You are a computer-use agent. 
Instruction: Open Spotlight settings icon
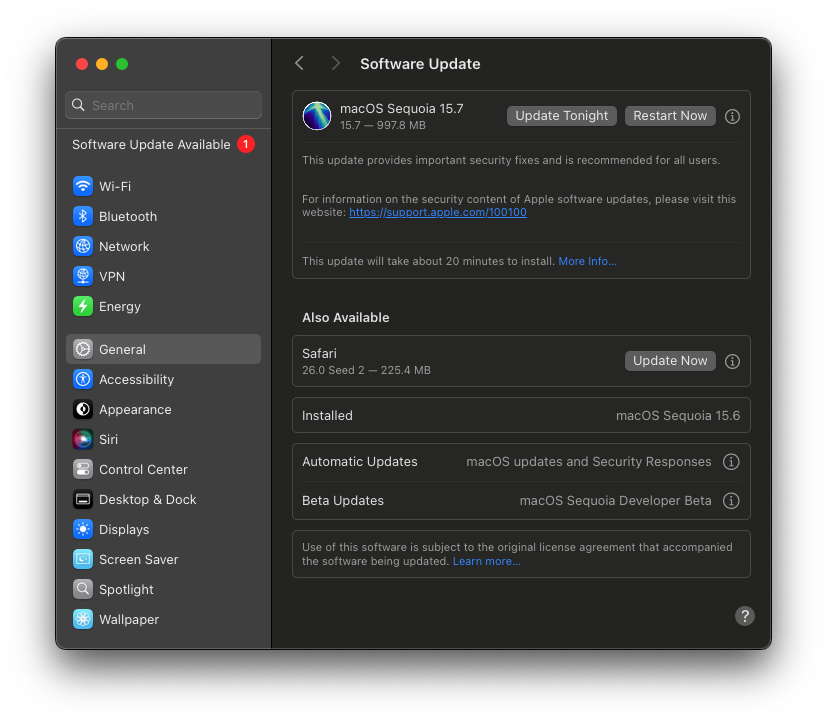point(83,590)
